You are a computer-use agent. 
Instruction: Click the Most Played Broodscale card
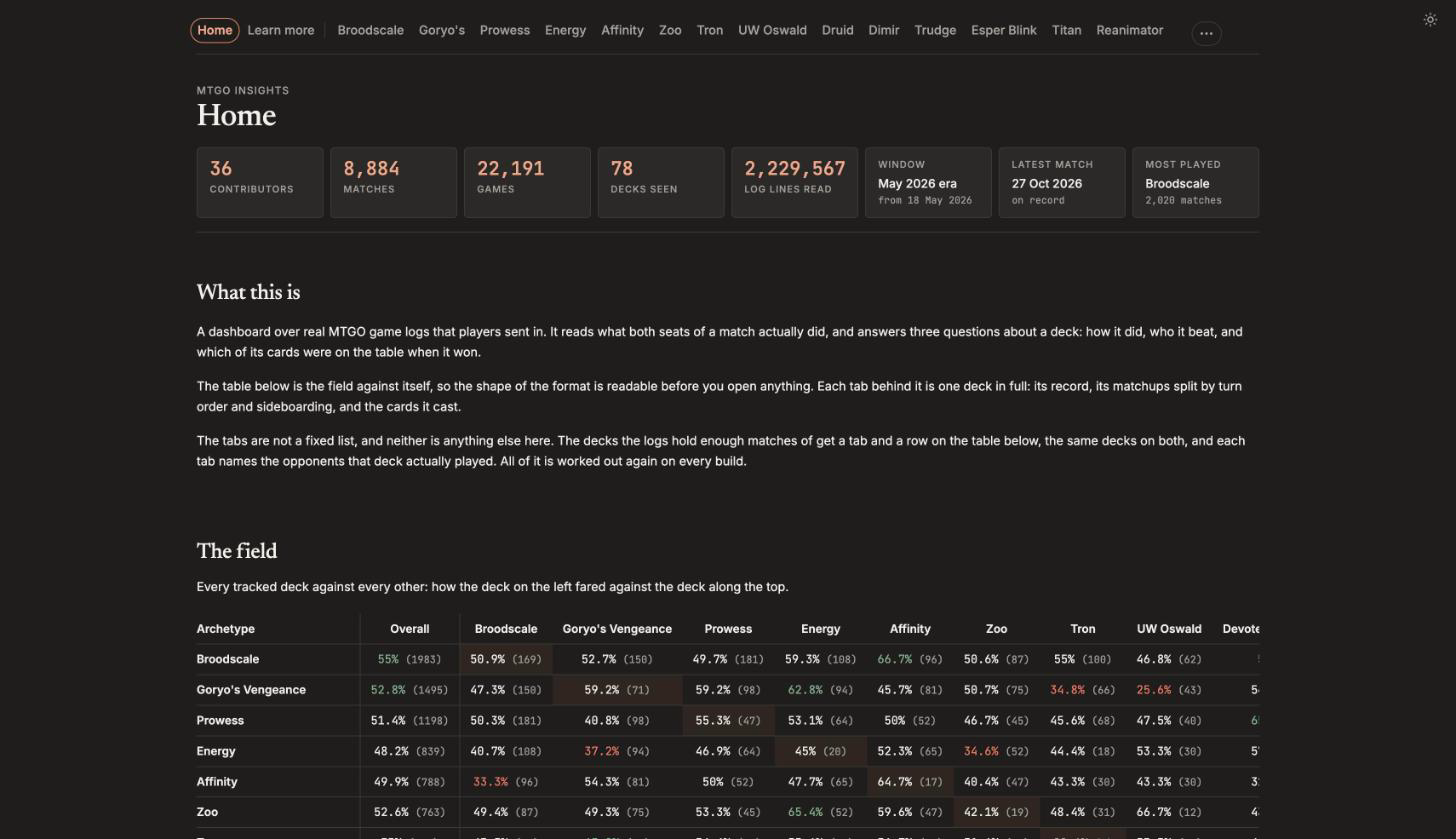coord(1195,182)
